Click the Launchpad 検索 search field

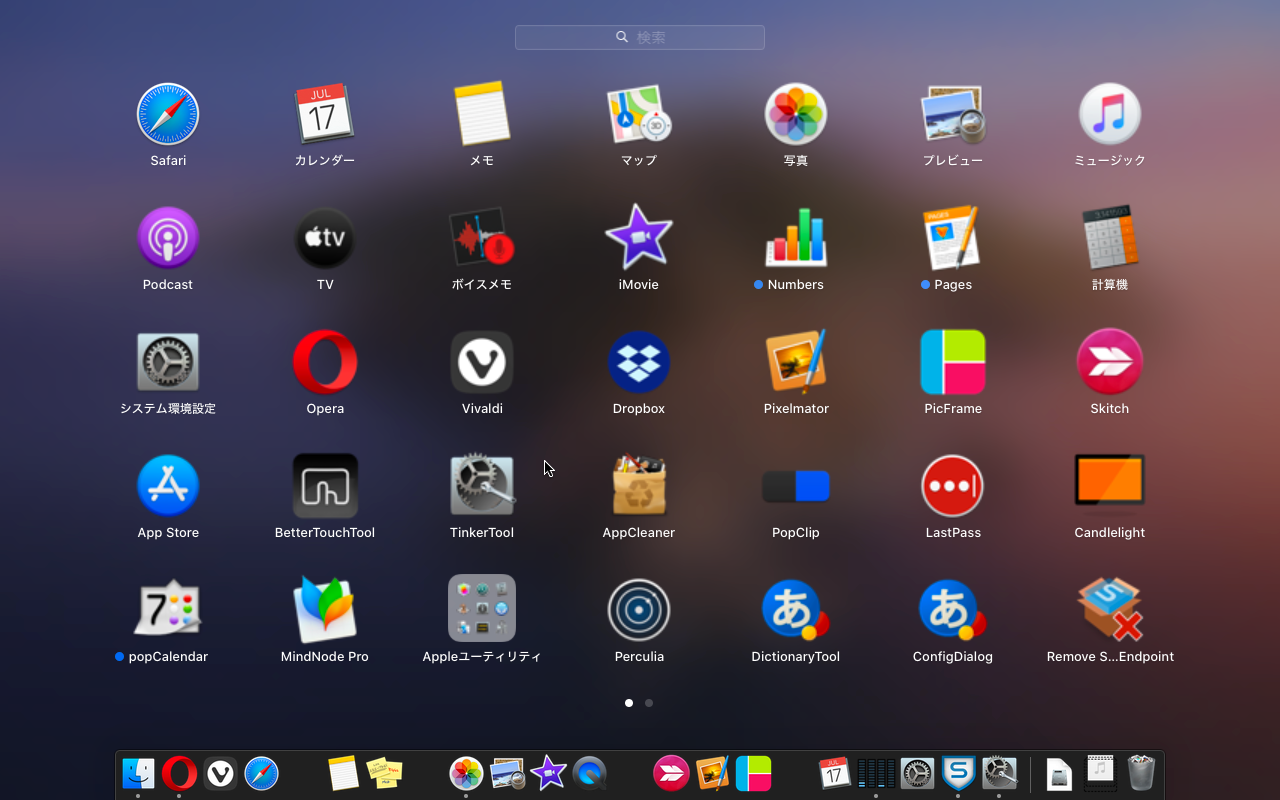[x=640, y=37]
